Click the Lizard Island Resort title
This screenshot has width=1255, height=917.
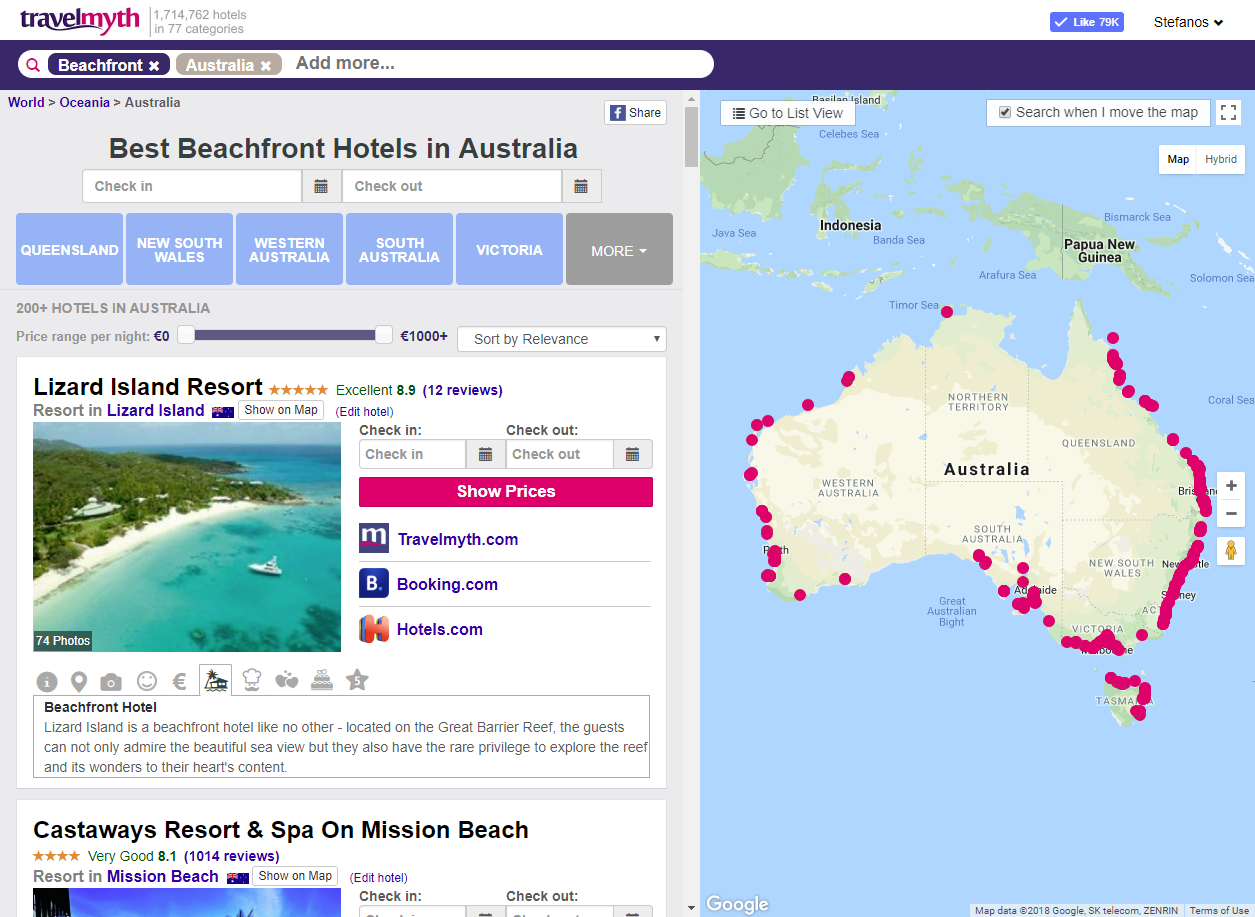tap(148, 387)
